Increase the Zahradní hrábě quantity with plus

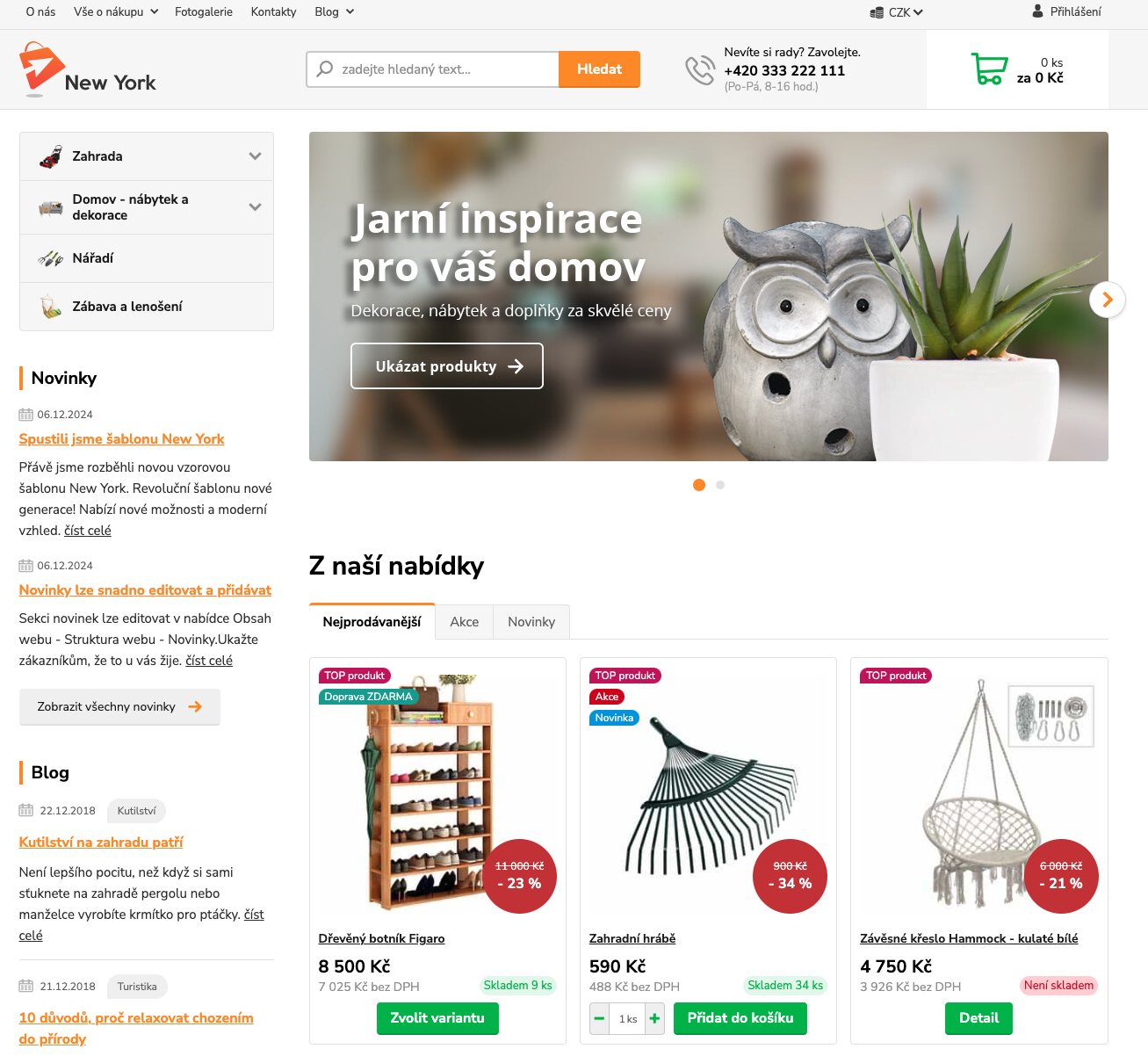[654, 1019]
